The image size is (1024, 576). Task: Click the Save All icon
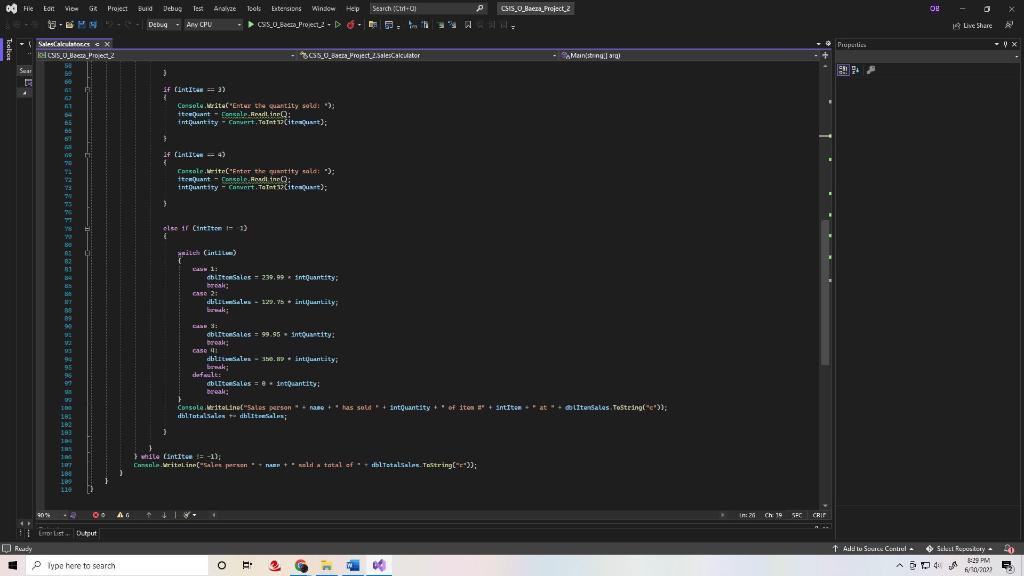pyautogui.click(x=94, y=25)
